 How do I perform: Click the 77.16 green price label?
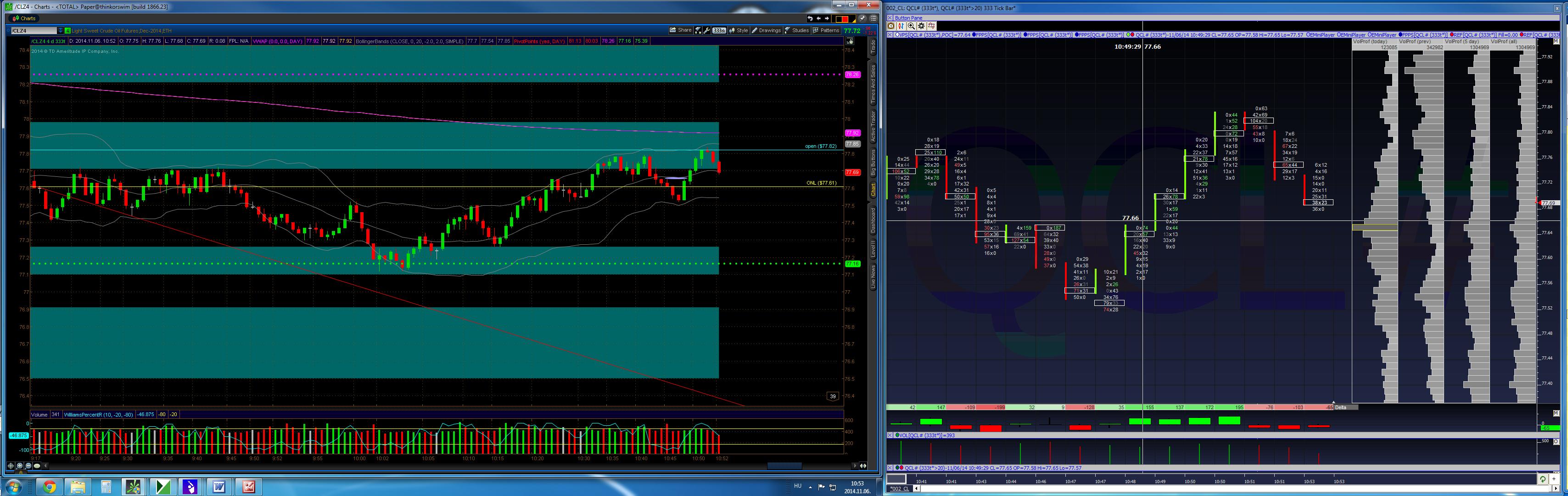click(x=852, y=264)
